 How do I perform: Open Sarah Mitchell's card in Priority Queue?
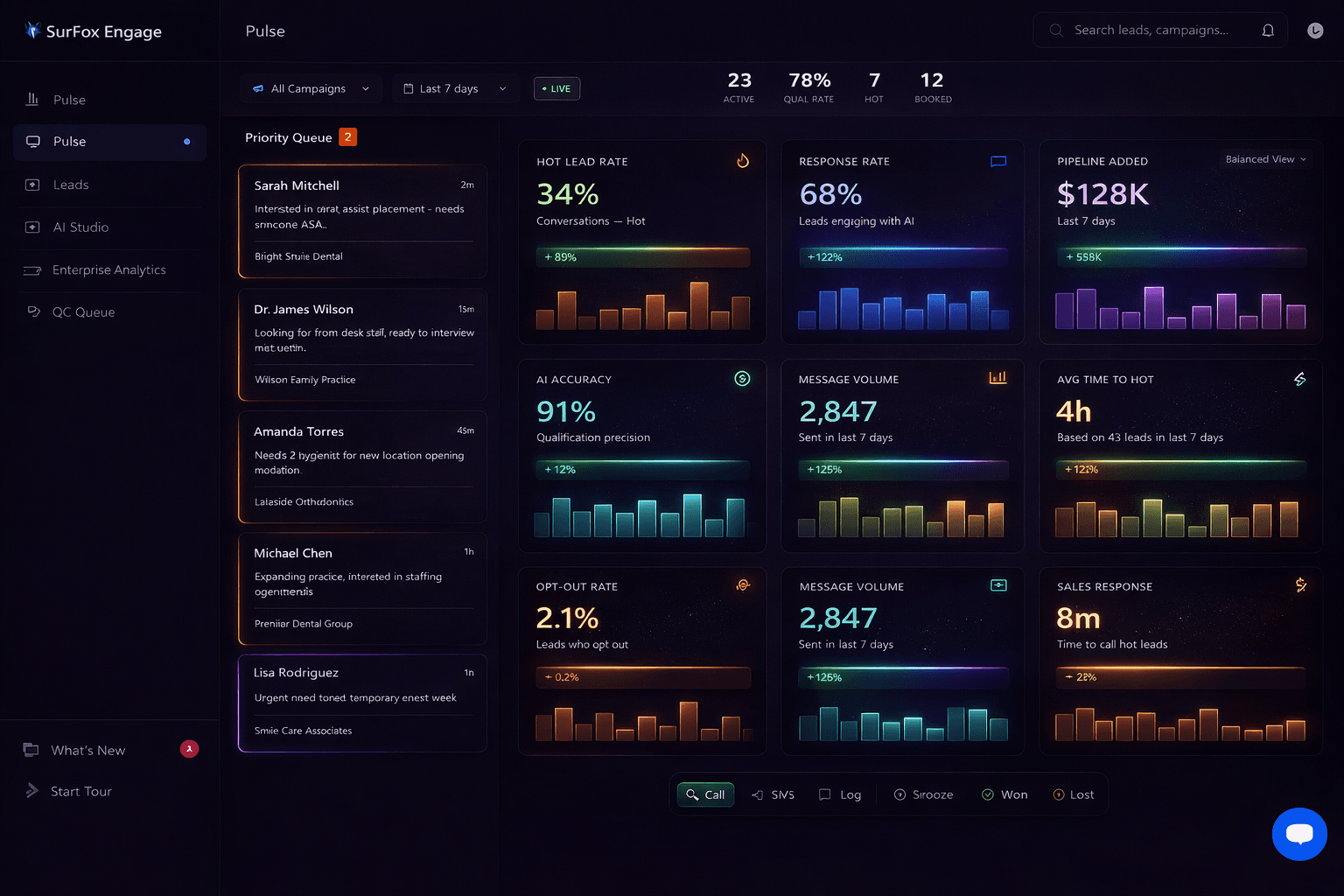click(361, 220)
